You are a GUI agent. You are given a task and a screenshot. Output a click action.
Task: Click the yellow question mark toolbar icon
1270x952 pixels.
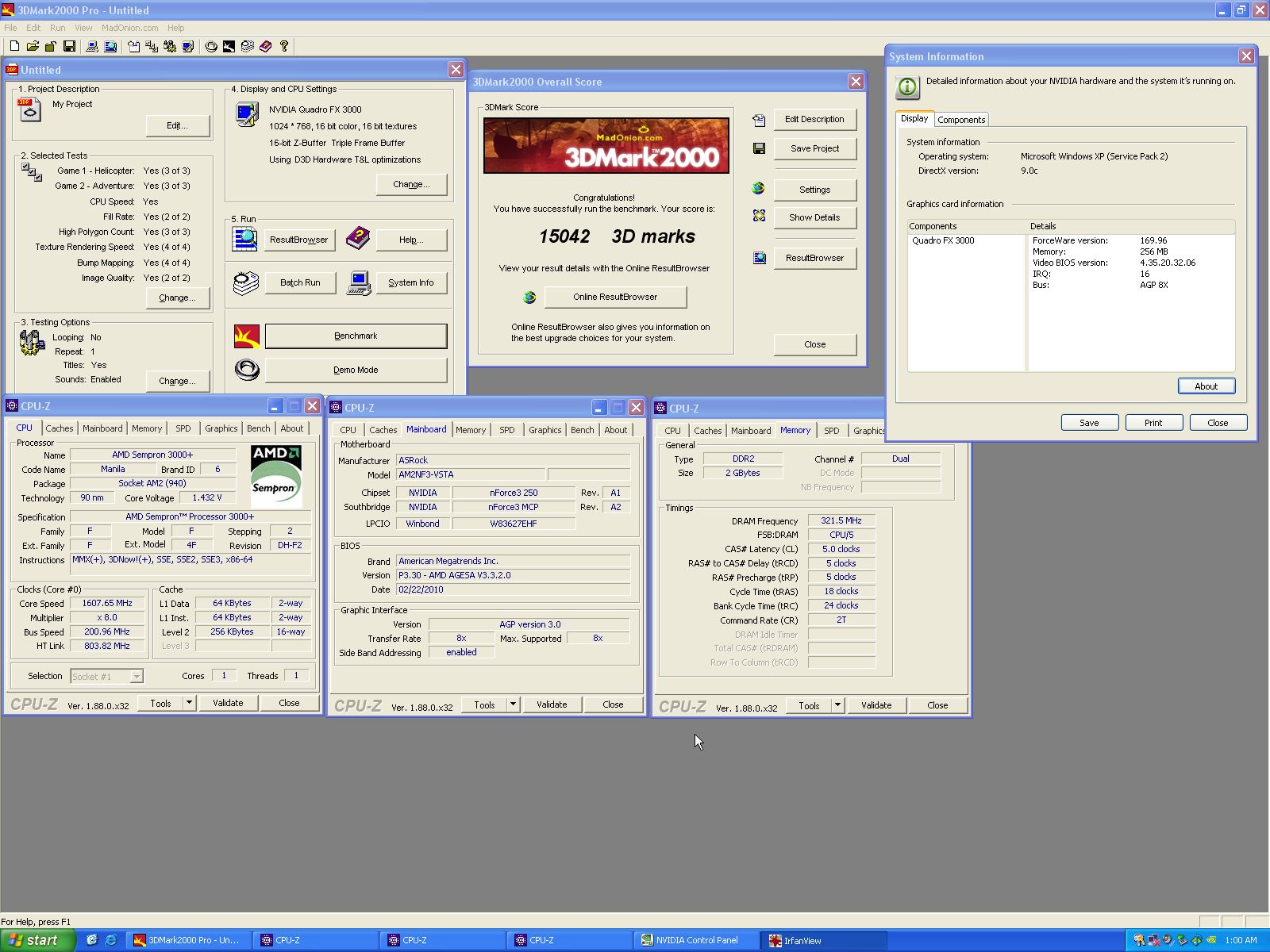click(x=284, y=46)
